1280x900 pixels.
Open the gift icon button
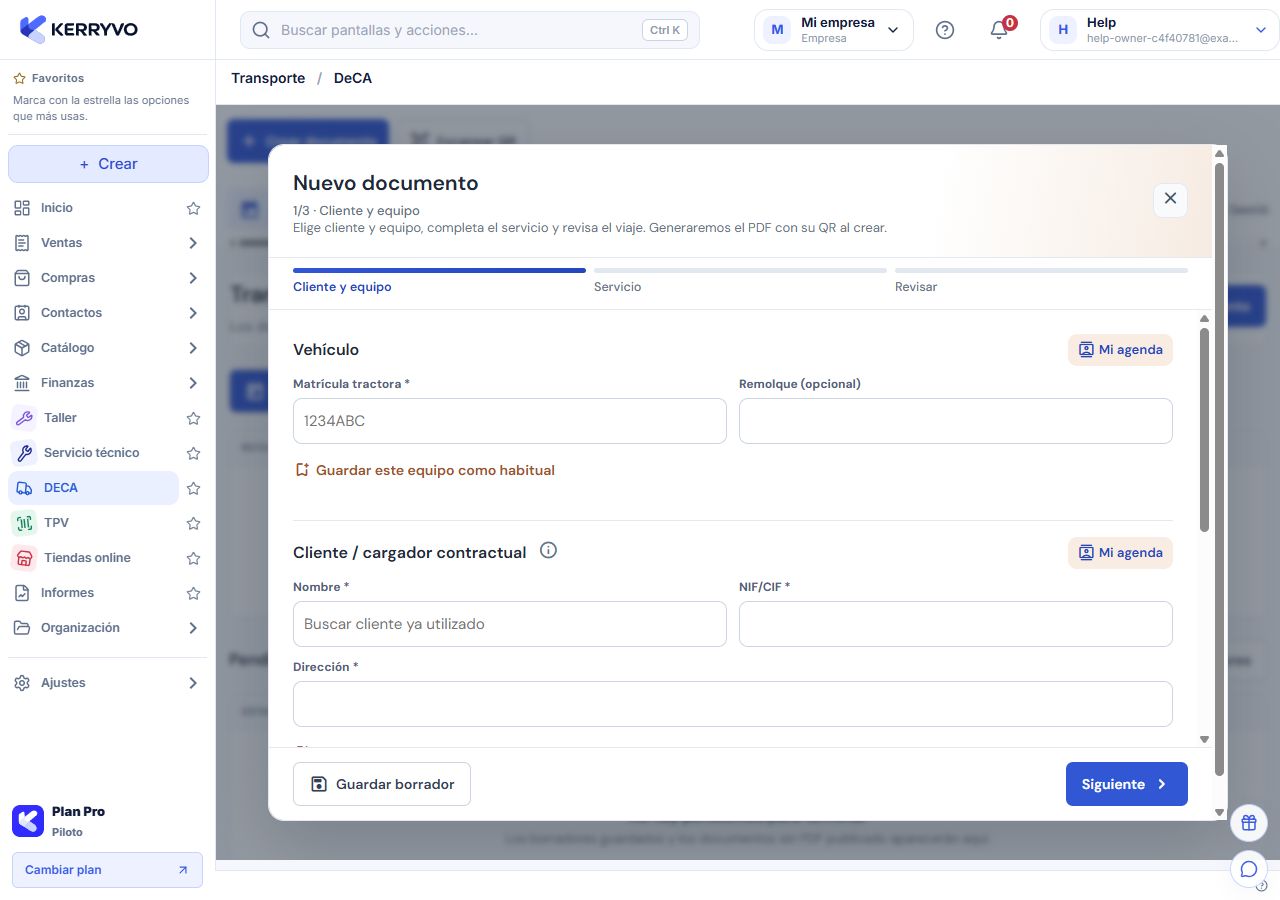point(1248,823)
